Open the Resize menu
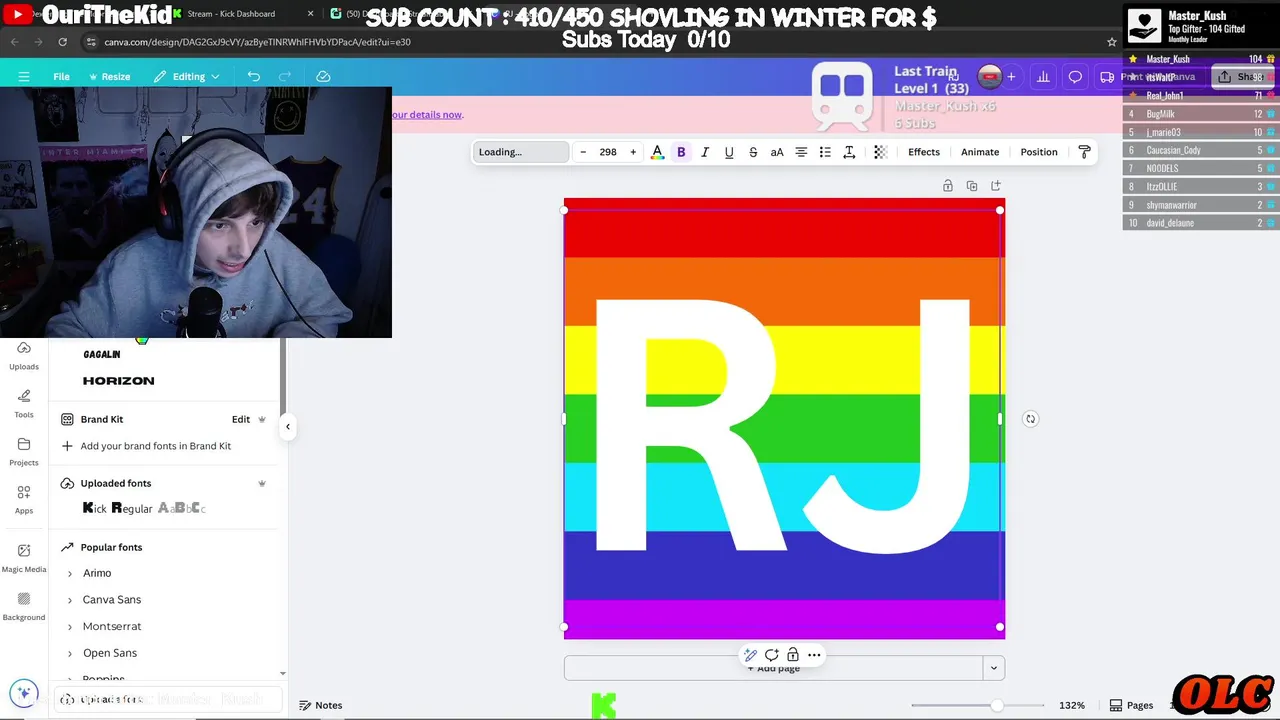 (109, 76)
